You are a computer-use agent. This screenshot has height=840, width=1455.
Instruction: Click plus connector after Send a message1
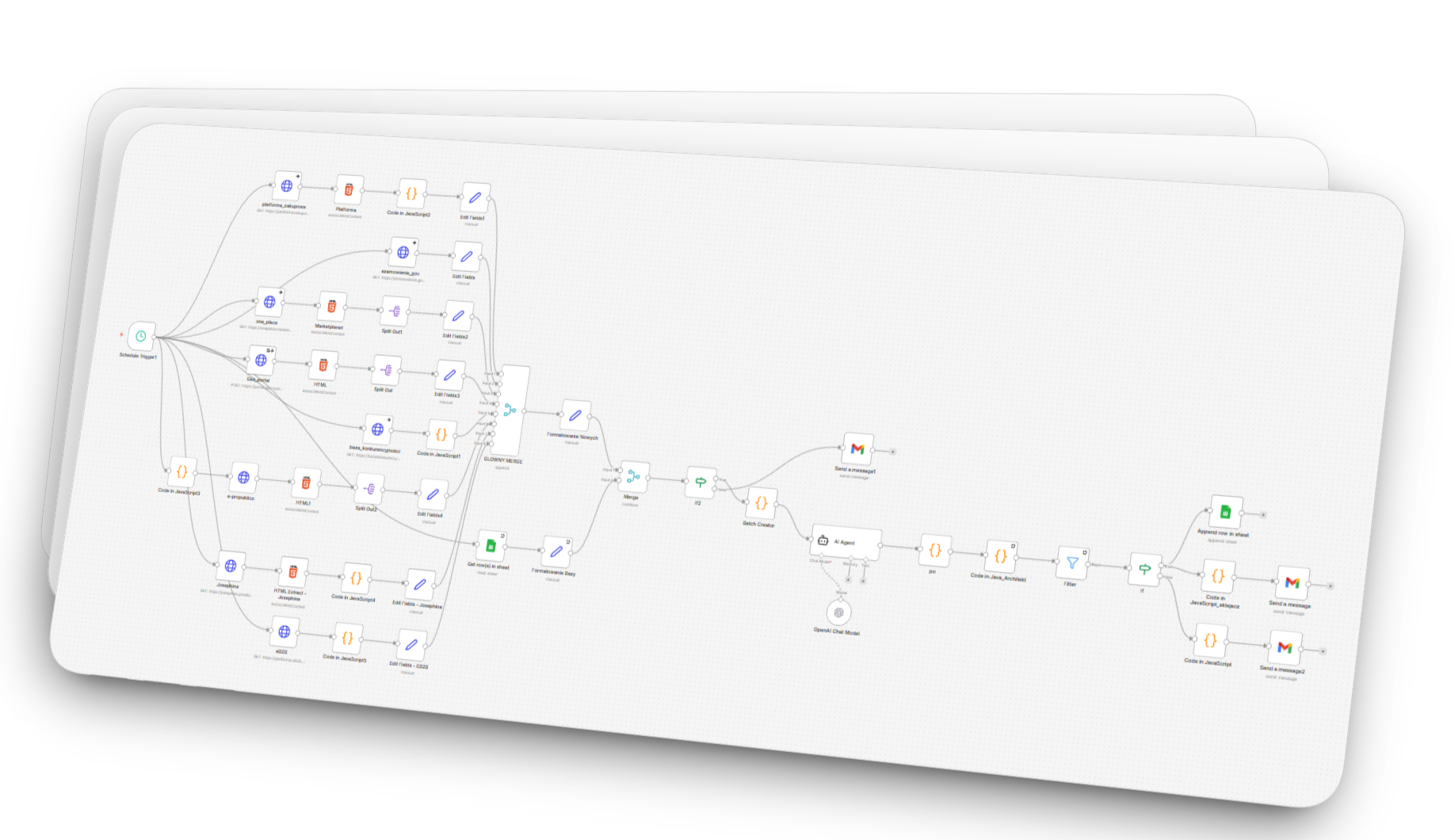893,452
